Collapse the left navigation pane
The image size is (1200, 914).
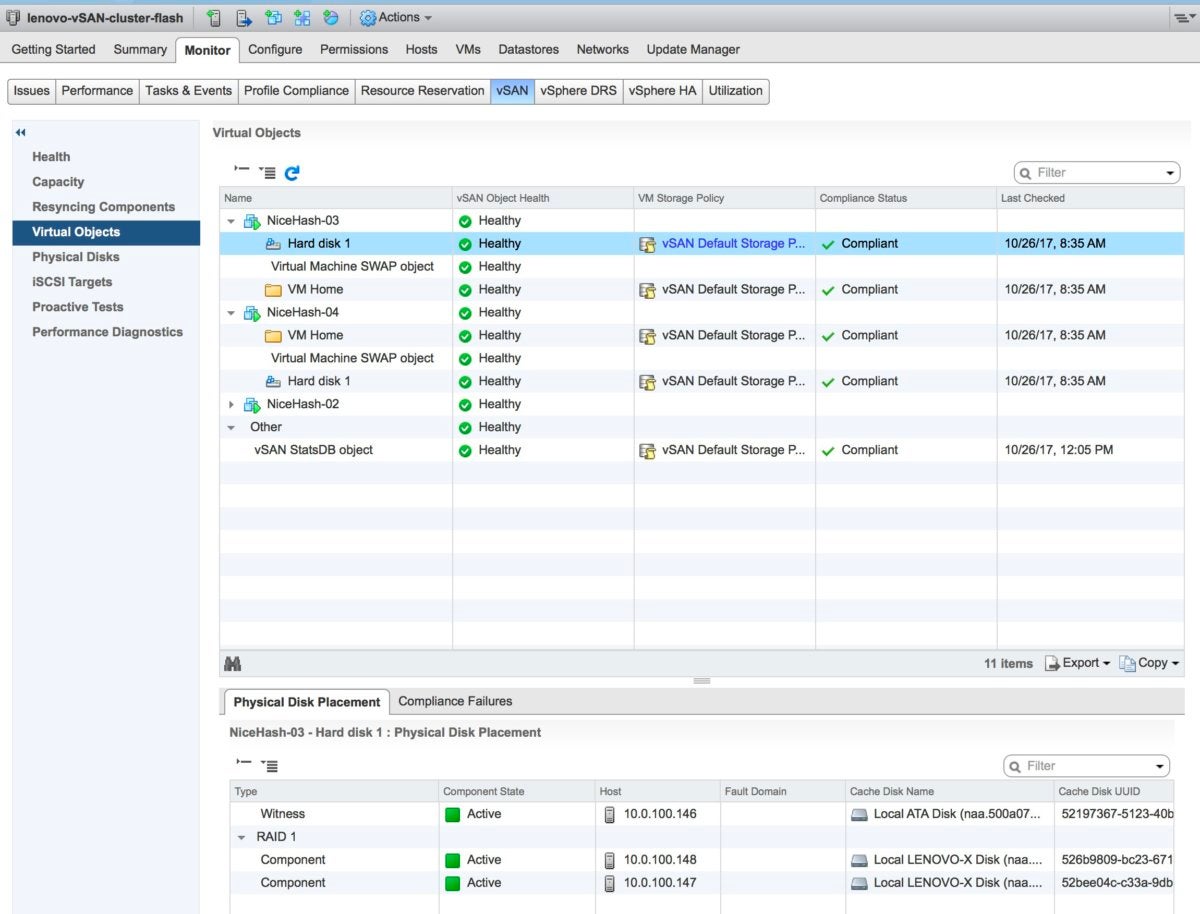click(x=20, y=132)
